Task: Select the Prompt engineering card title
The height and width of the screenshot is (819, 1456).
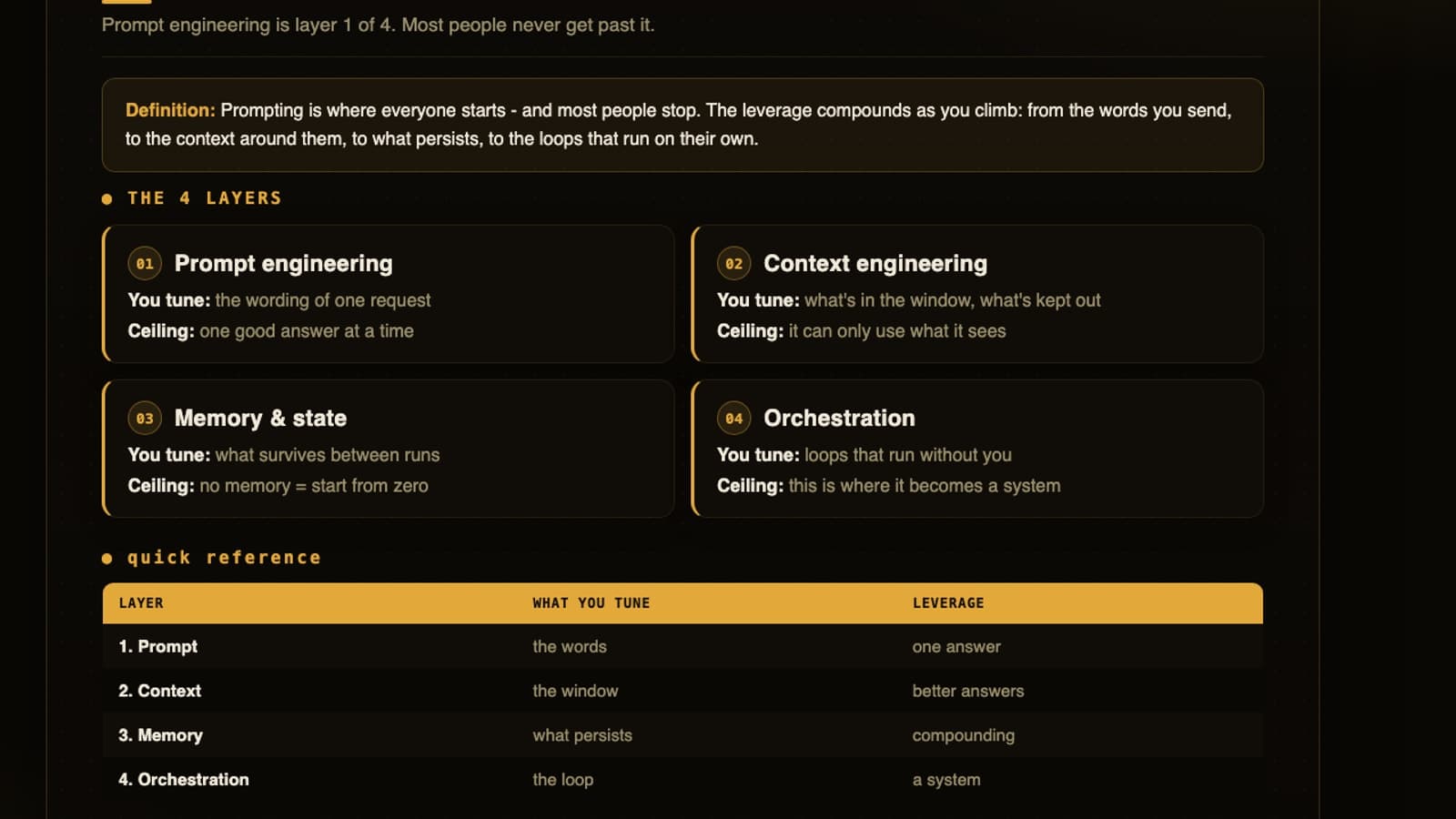Action: tap(283, 264)
